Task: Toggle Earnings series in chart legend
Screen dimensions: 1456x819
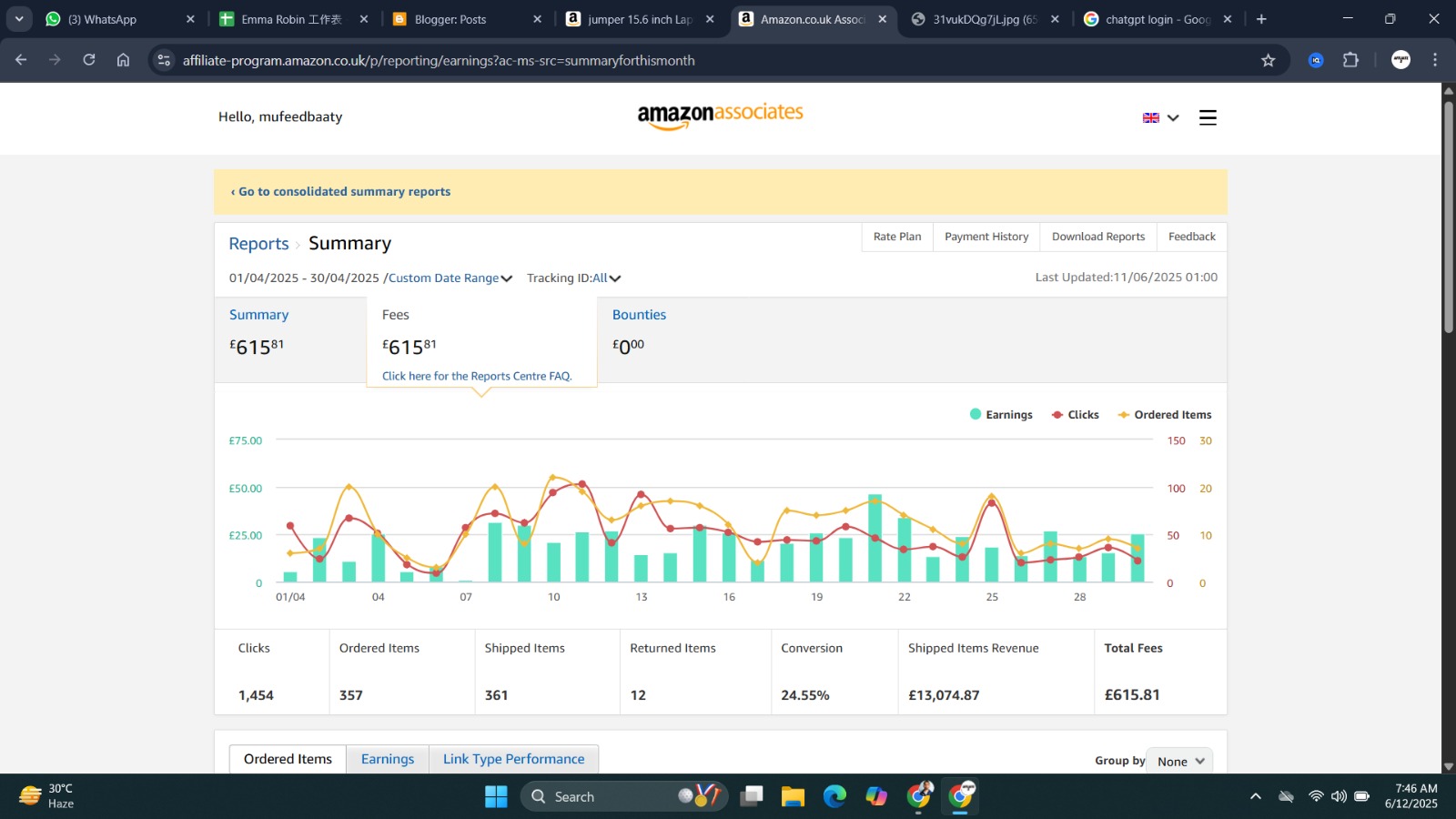Action: click(1001, 415)
